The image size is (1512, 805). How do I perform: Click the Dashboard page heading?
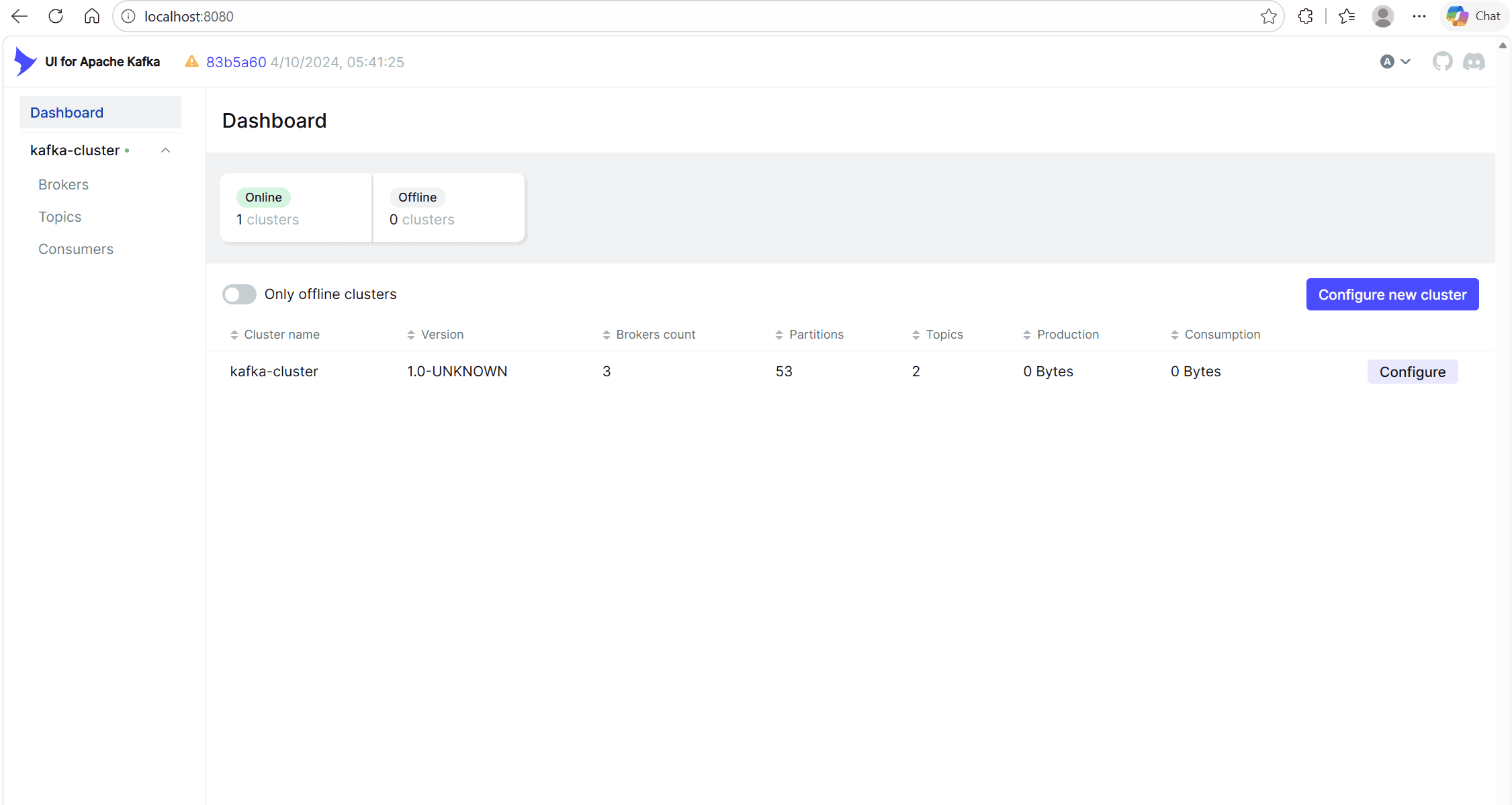tap(274, 120)
